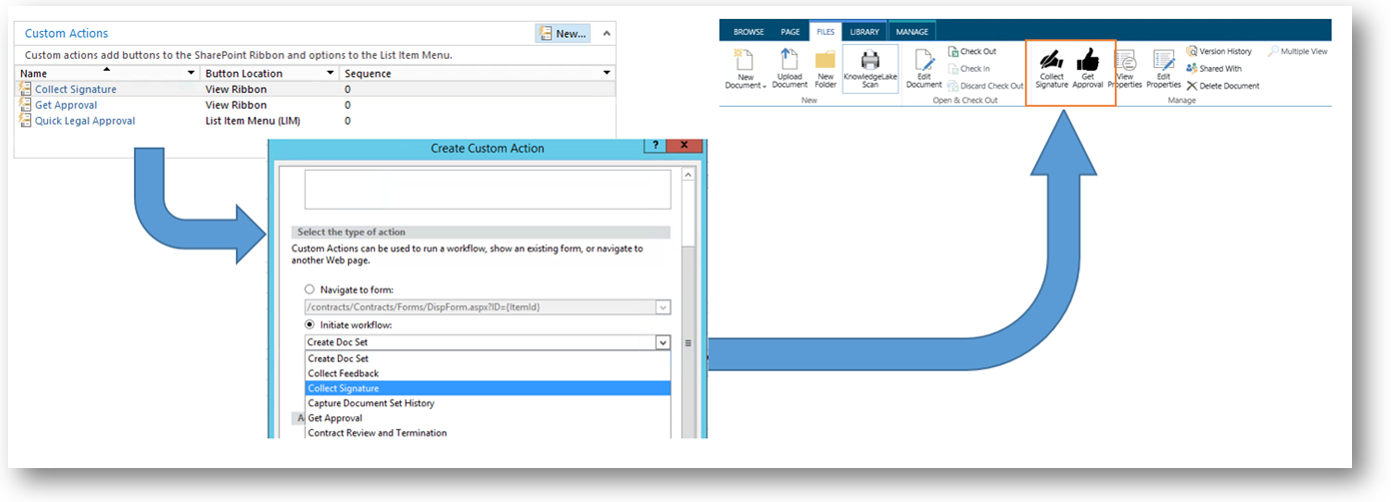Open the Name column filter dropdown
The image size is (1391, 502).
(191, 73)
